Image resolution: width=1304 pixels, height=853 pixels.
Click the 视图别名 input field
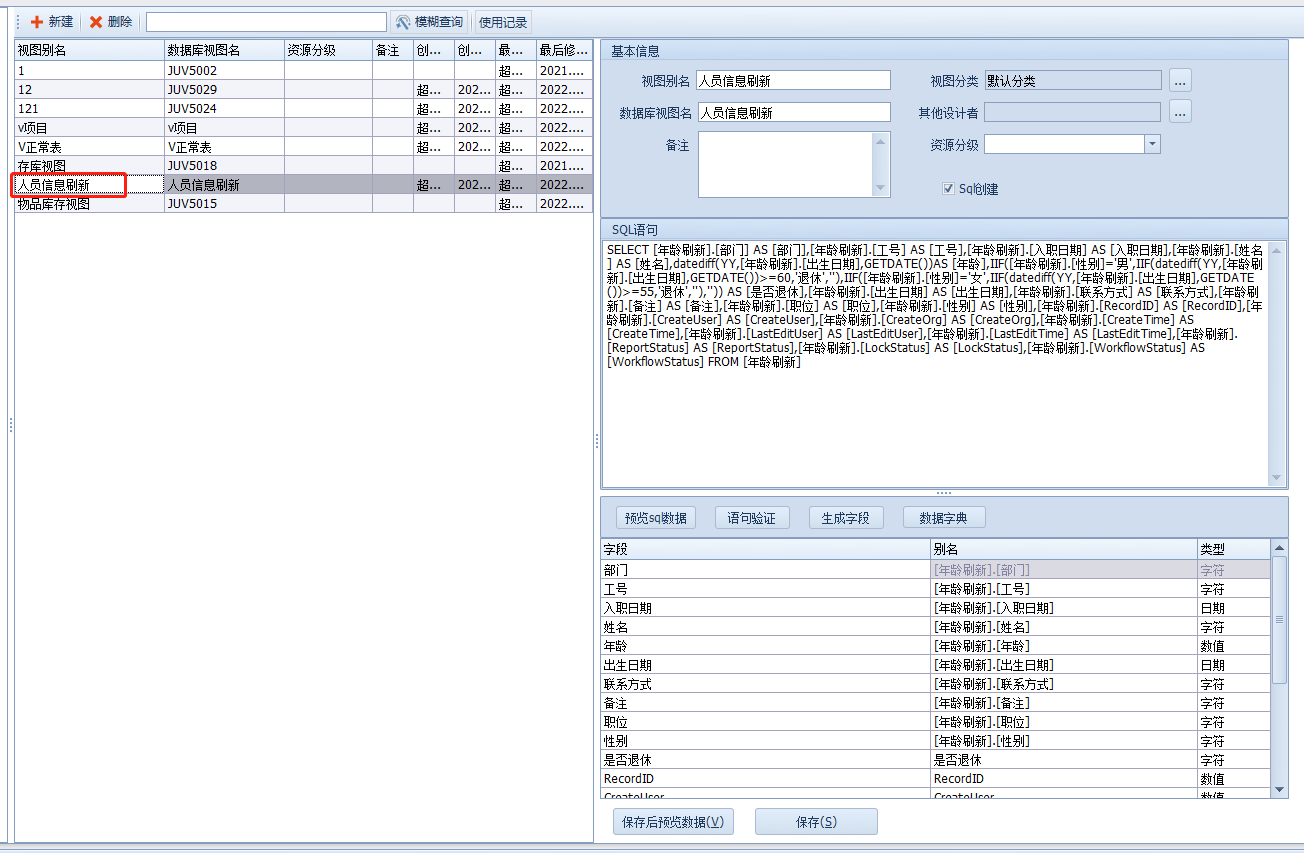point(793,80)
